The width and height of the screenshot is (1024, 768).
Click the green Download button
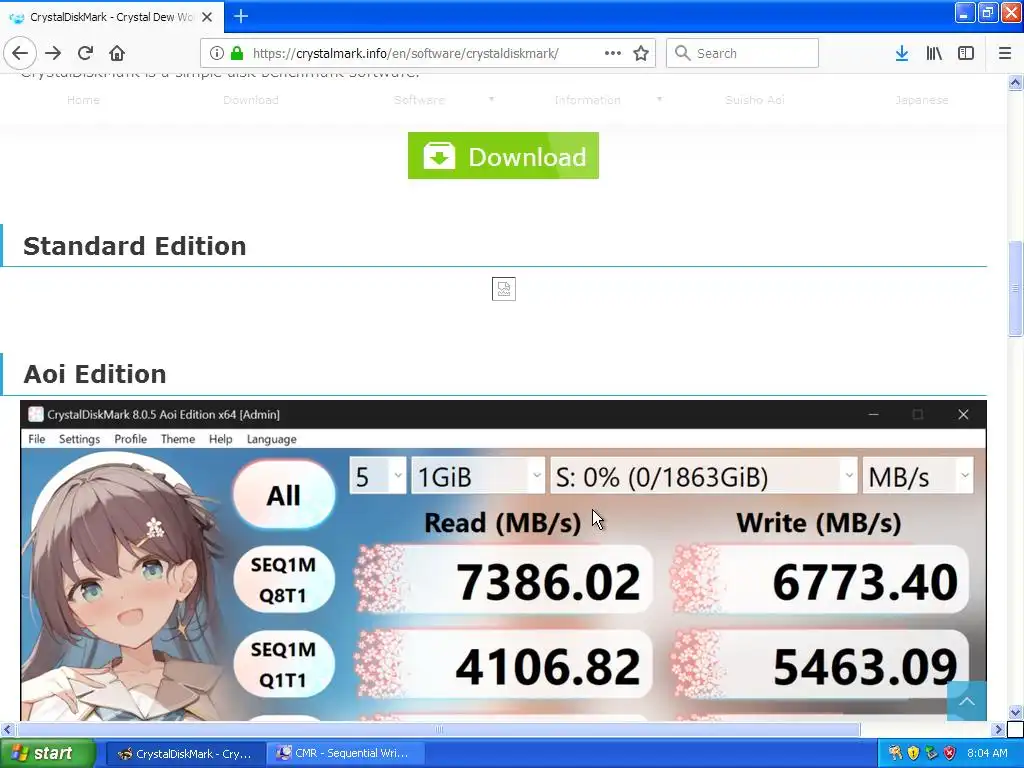click(504, 155)
